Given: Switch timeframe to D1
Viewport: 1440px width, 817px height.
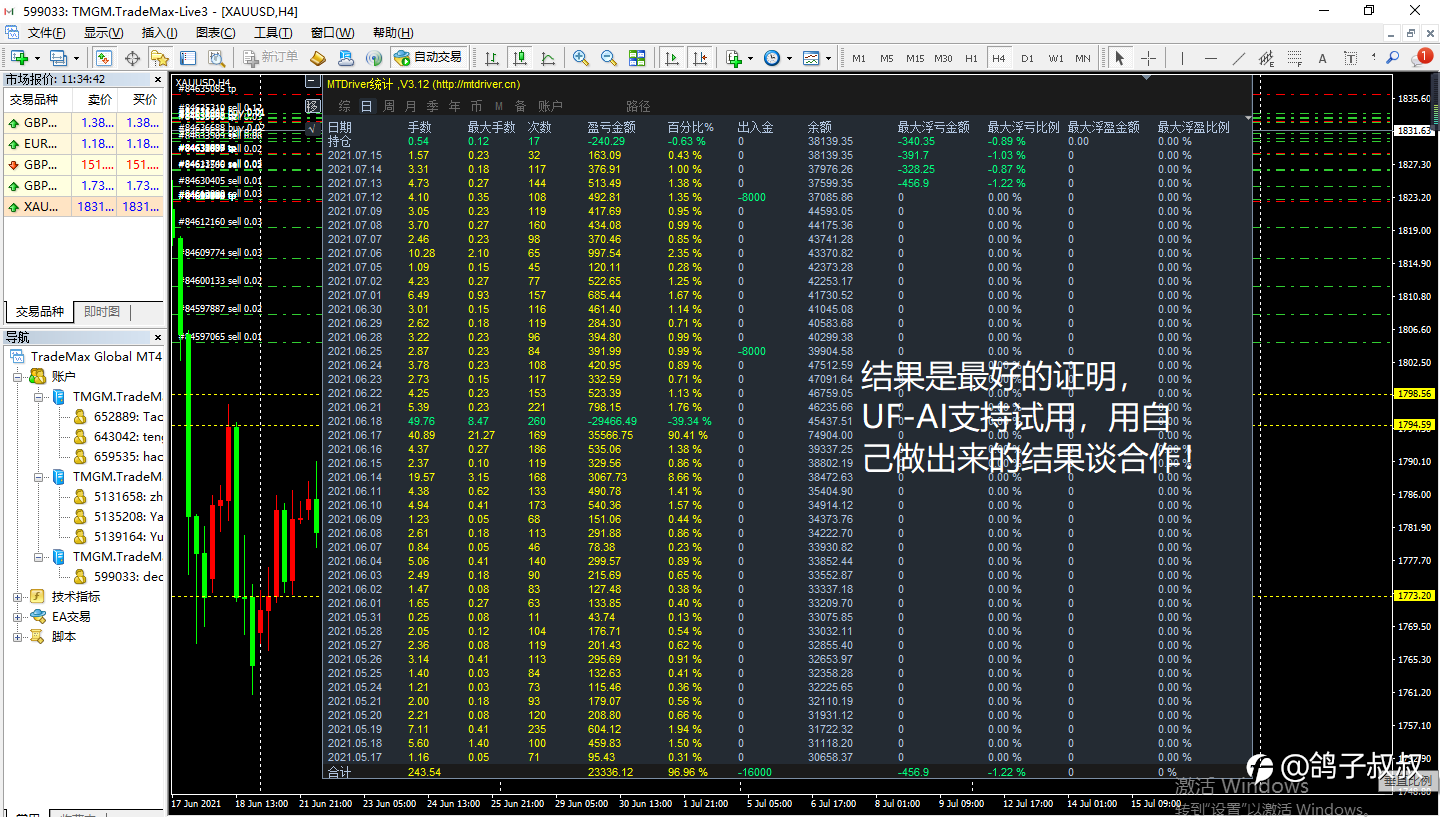Looking at the screenshot, I should point(1027,58).
